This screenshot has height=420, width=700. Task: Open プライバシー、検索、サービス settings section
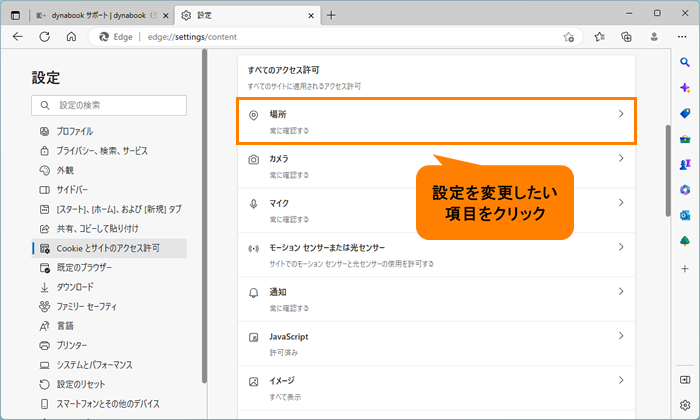click(x=101, y=150)
